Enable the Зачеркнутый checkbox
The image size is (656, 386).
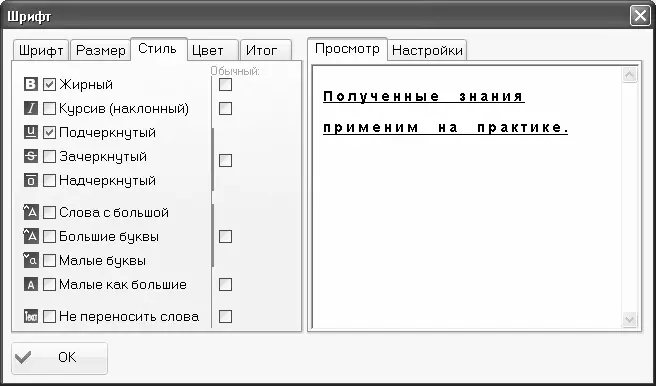click(49, 156)
